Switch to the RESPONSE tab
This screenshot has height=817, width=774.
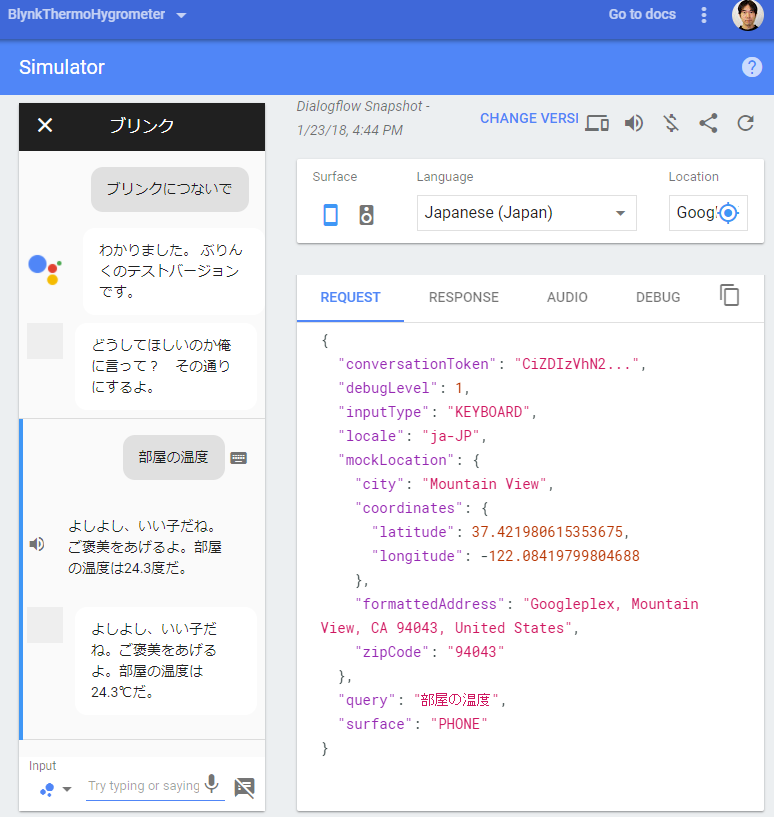click(464, 298)
